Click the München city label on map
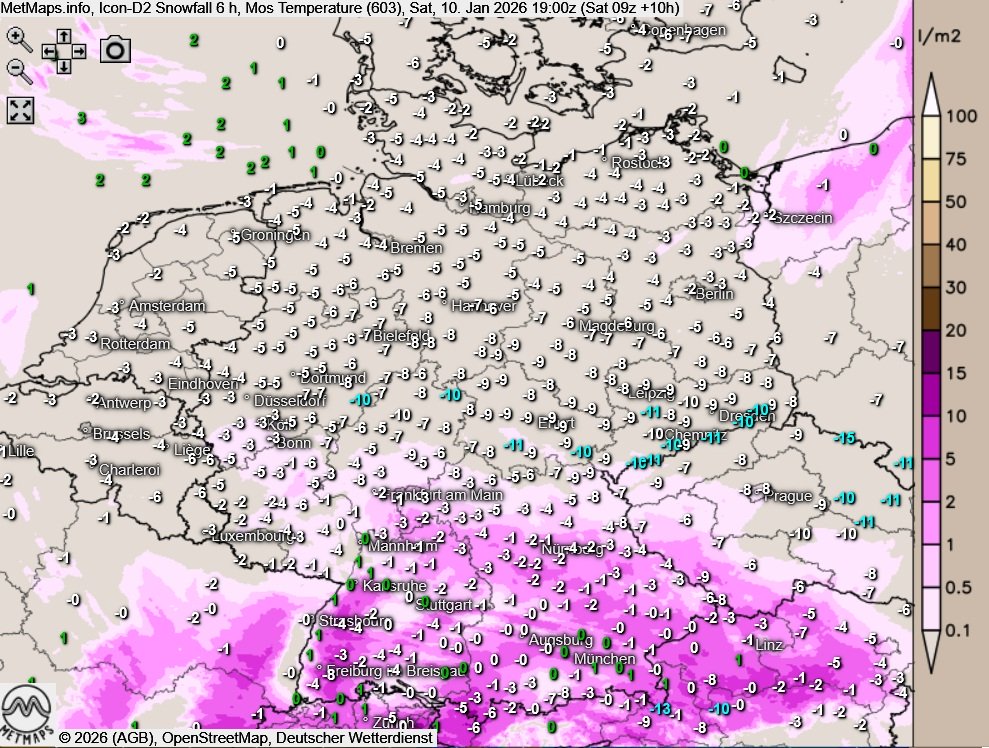The width and height of the screenshot is (989, 748). point(604,659)
